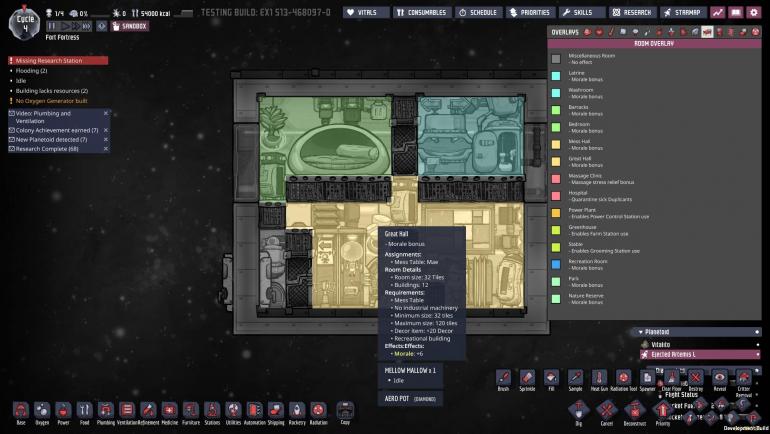The width and height of the screenshot is (770, 434).
Task: Open the Priorities menu
Action: [530, 12]
